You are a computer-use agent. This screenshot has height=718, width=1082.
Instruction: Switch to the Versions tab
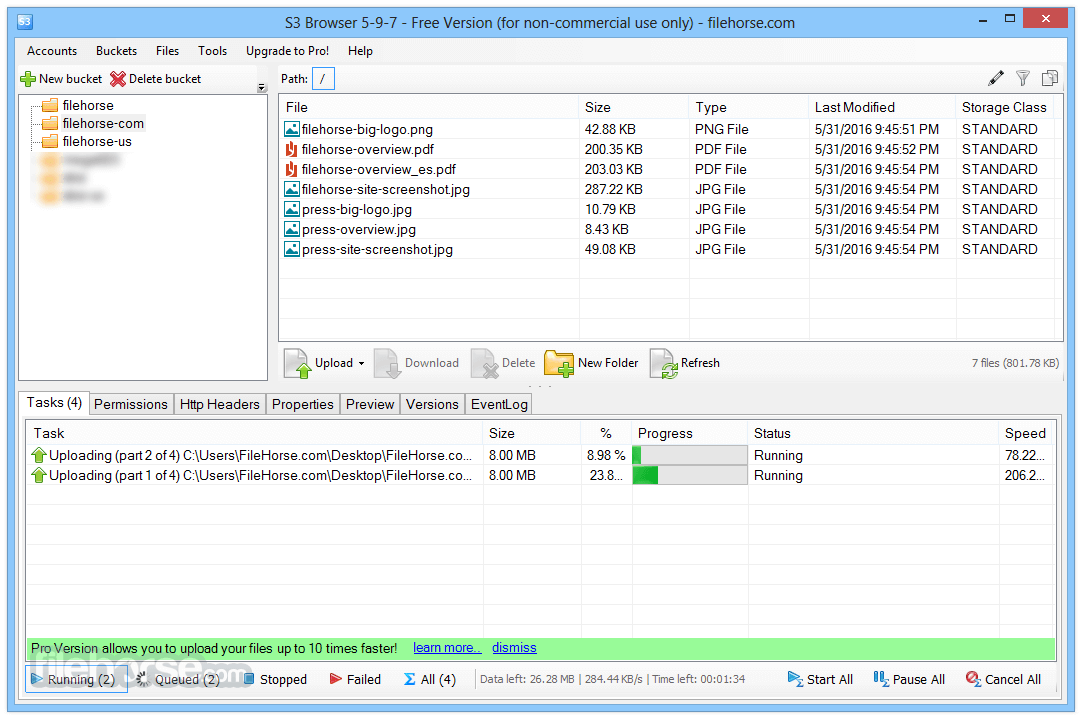[x=432, y=404]
